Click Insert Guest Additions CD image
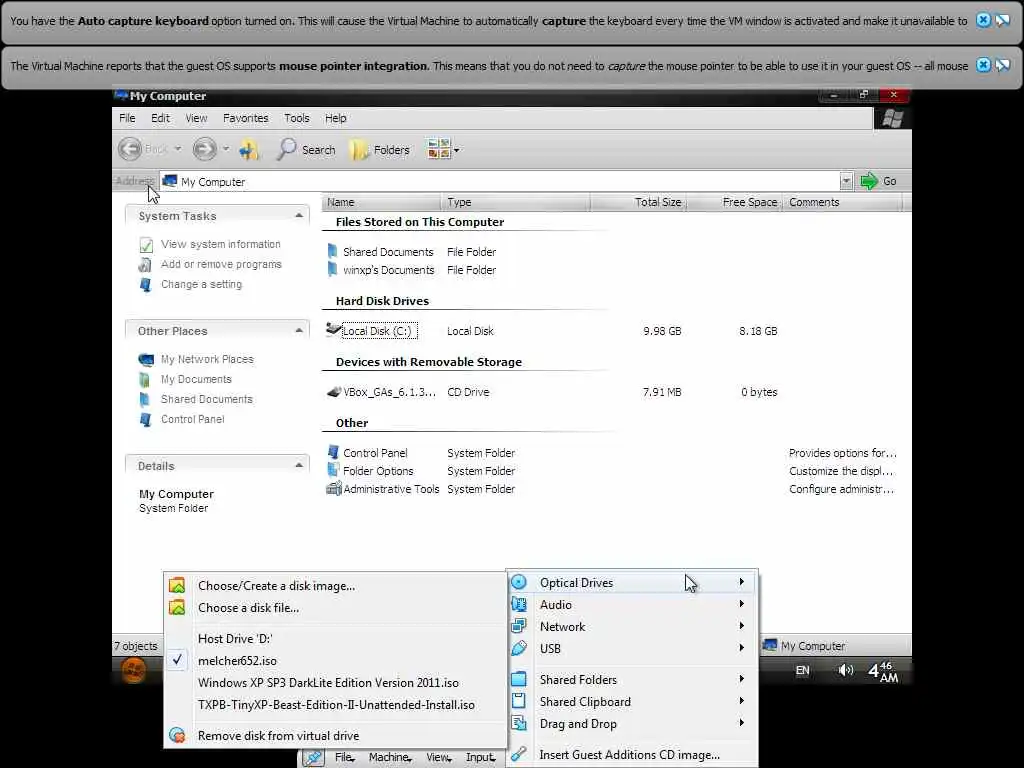This screenshot has width=1024, height=768. point(632,755)
